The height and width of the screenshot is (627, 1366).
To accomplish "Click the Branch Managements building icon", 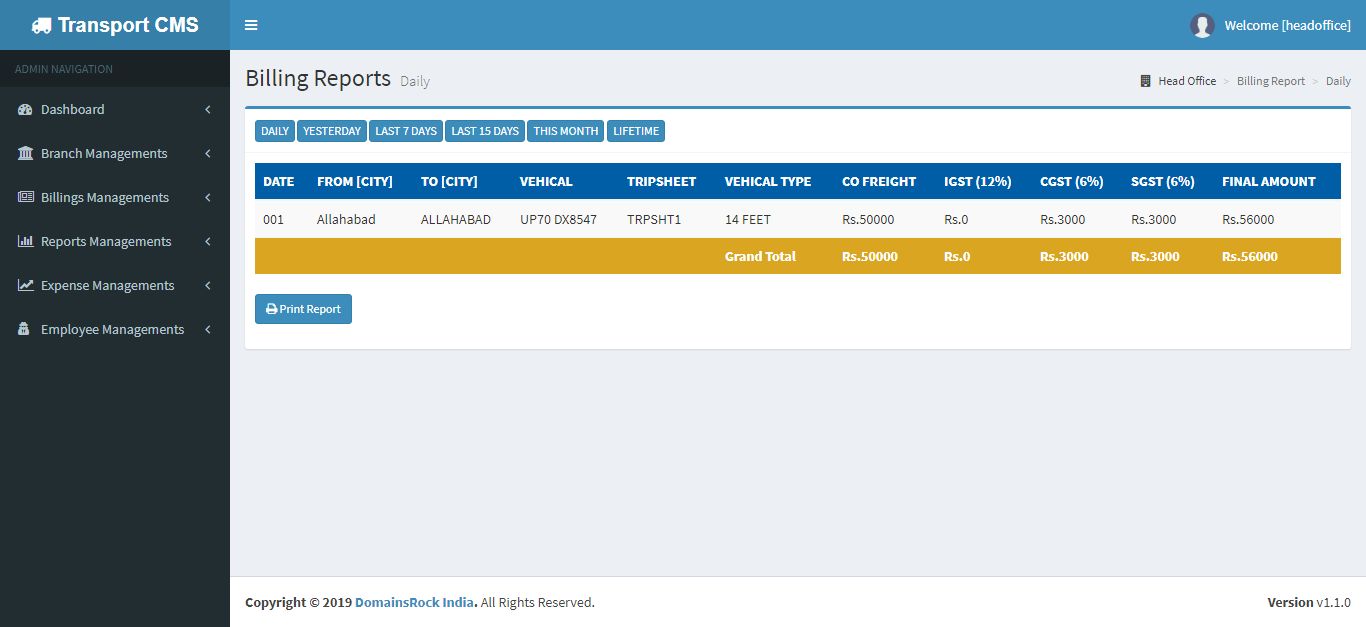I will tap(26, 153).
